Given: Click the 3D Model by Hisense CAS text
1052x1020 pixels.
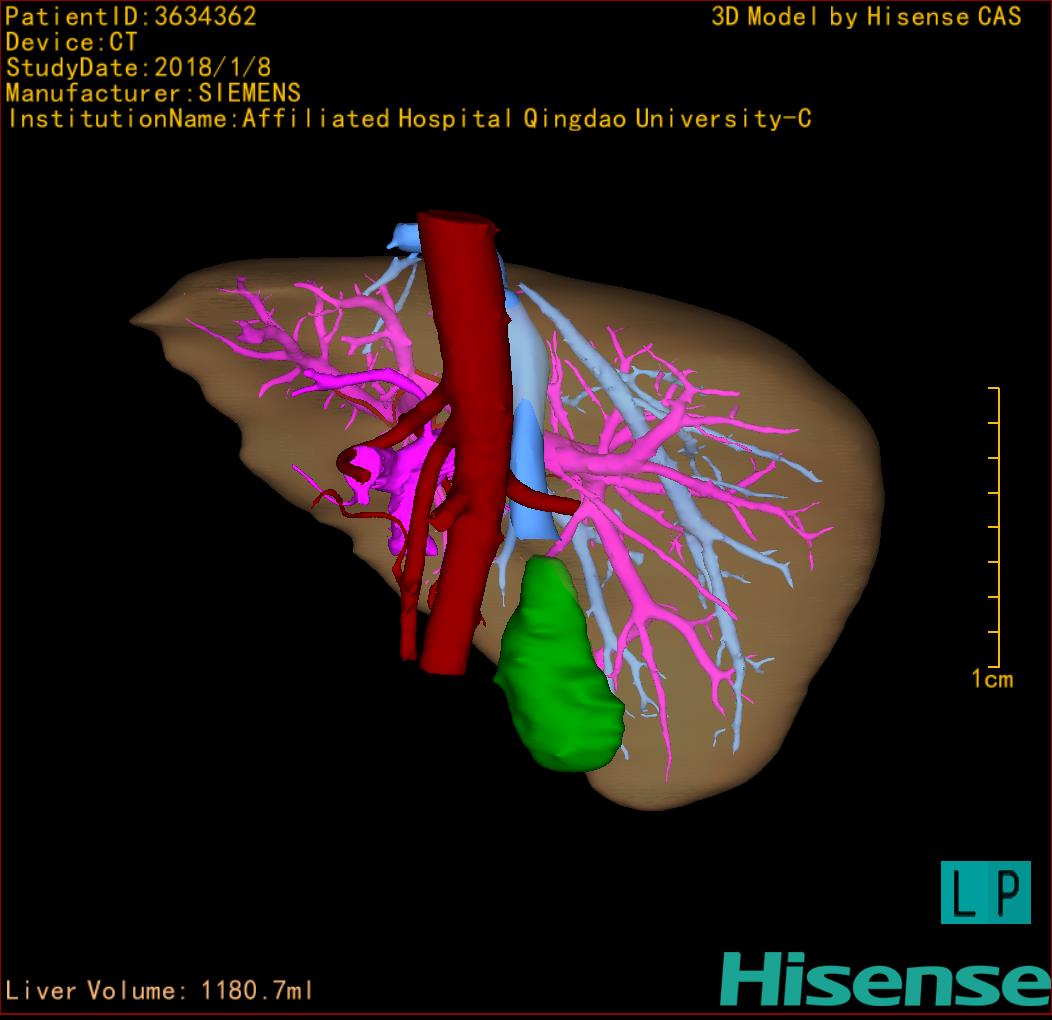Looking at the screenshot, I should (x=866, y=17).
